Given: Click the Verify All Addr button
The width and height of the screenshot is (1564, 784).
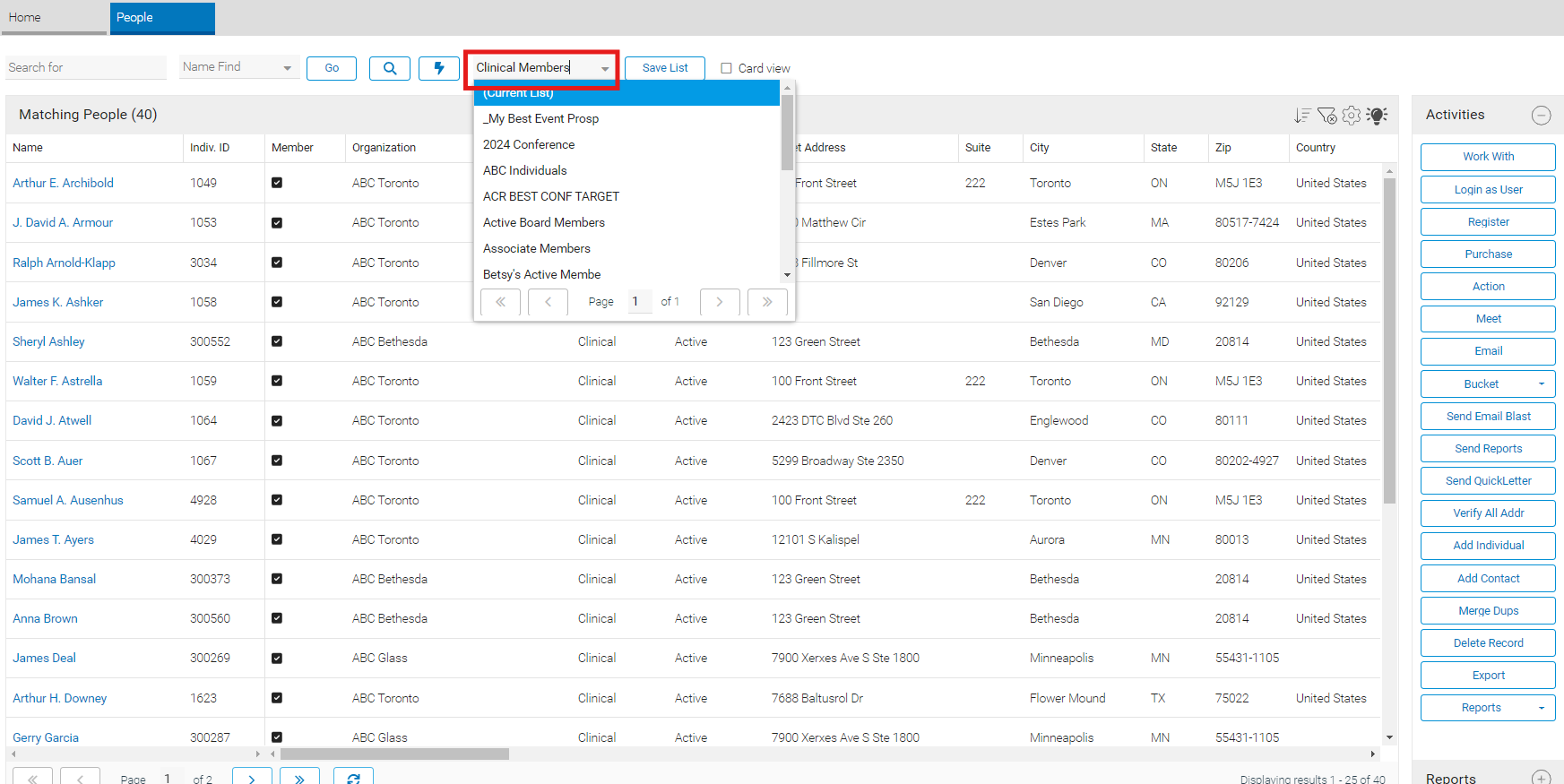Looking at the screenshot, I should (1488, 513).
